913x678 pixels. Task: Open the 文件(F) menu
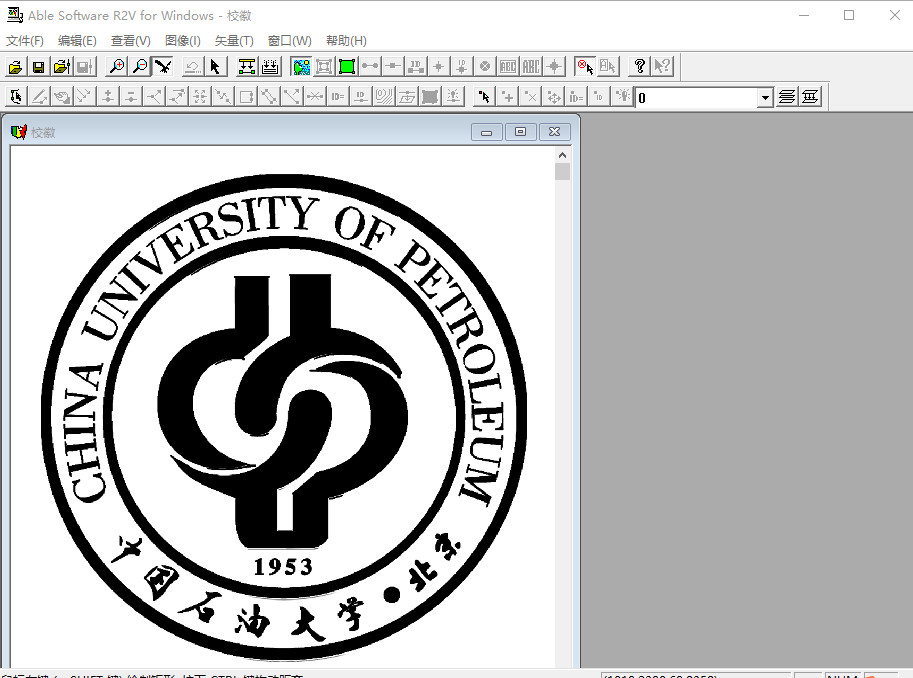[x=25, y=41]
